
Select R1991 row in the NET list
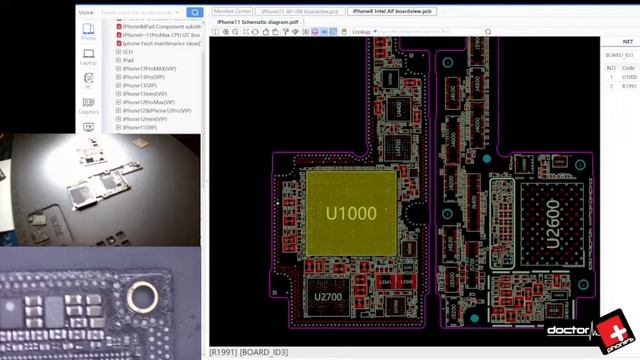tap(622, 86)
